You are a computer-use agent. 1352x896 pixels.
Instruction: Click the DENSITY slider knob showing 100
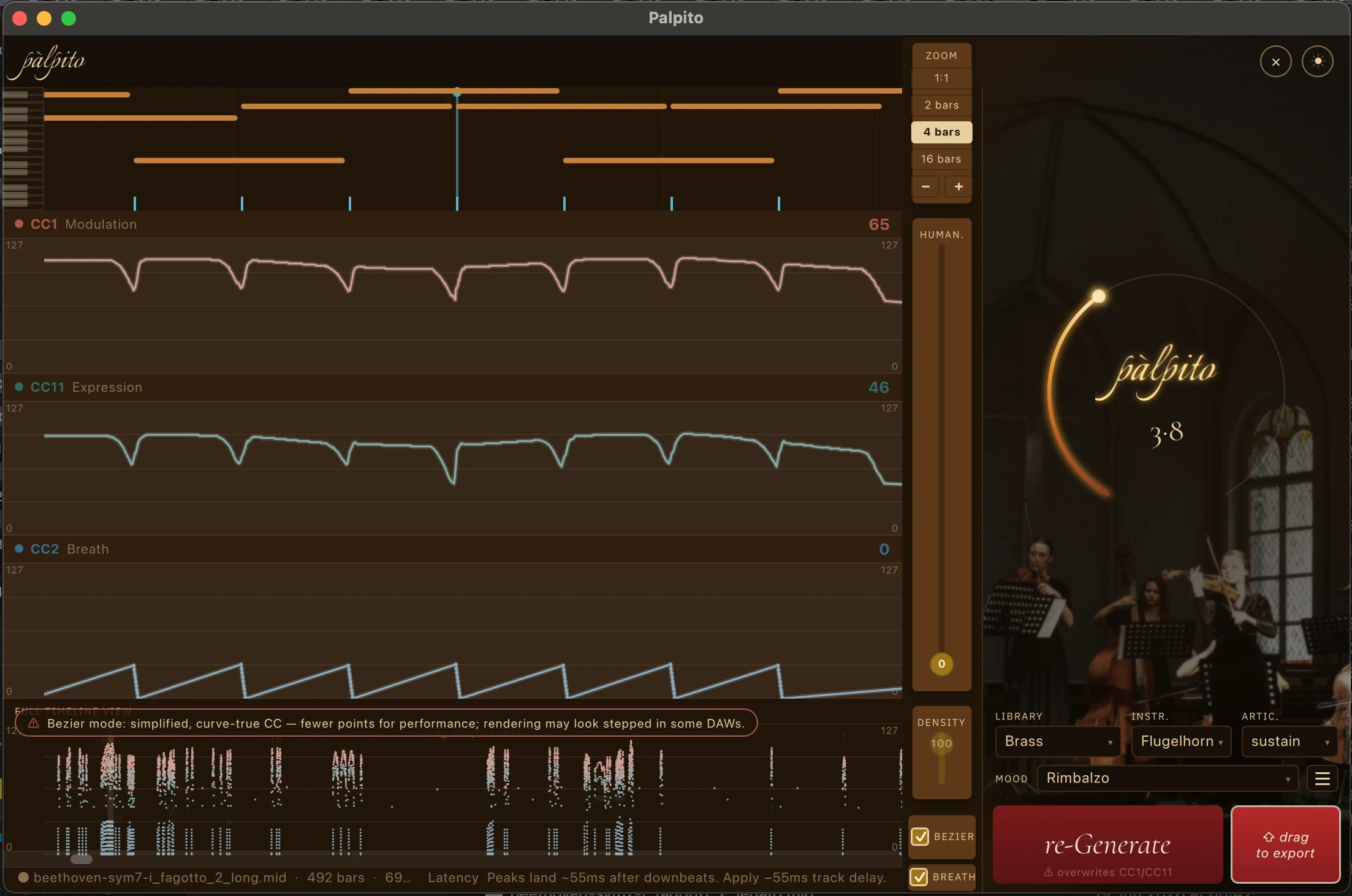(941, 744)
